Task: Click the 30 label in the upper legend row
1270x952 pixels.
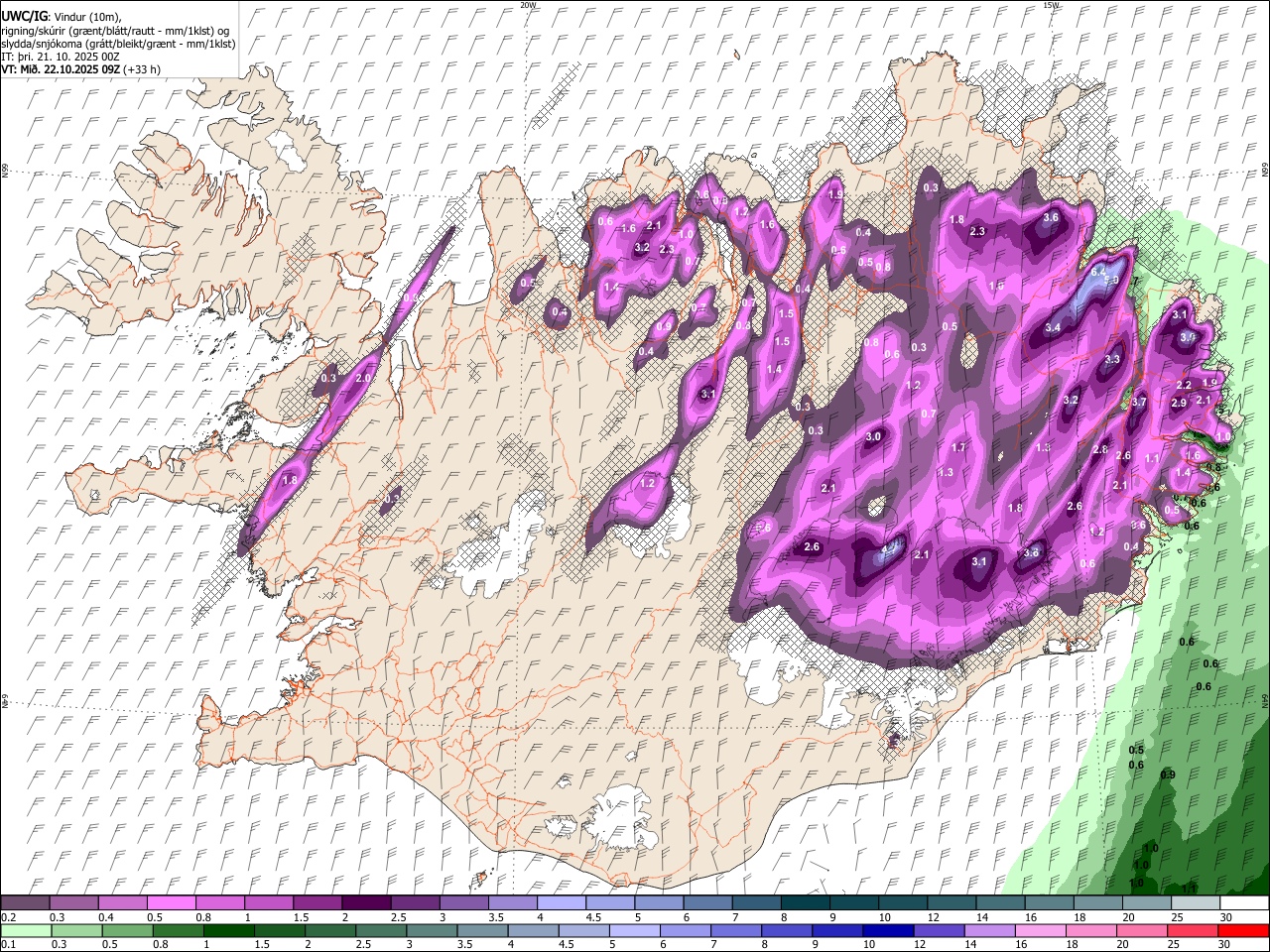Action: [x=1225, y=917]
